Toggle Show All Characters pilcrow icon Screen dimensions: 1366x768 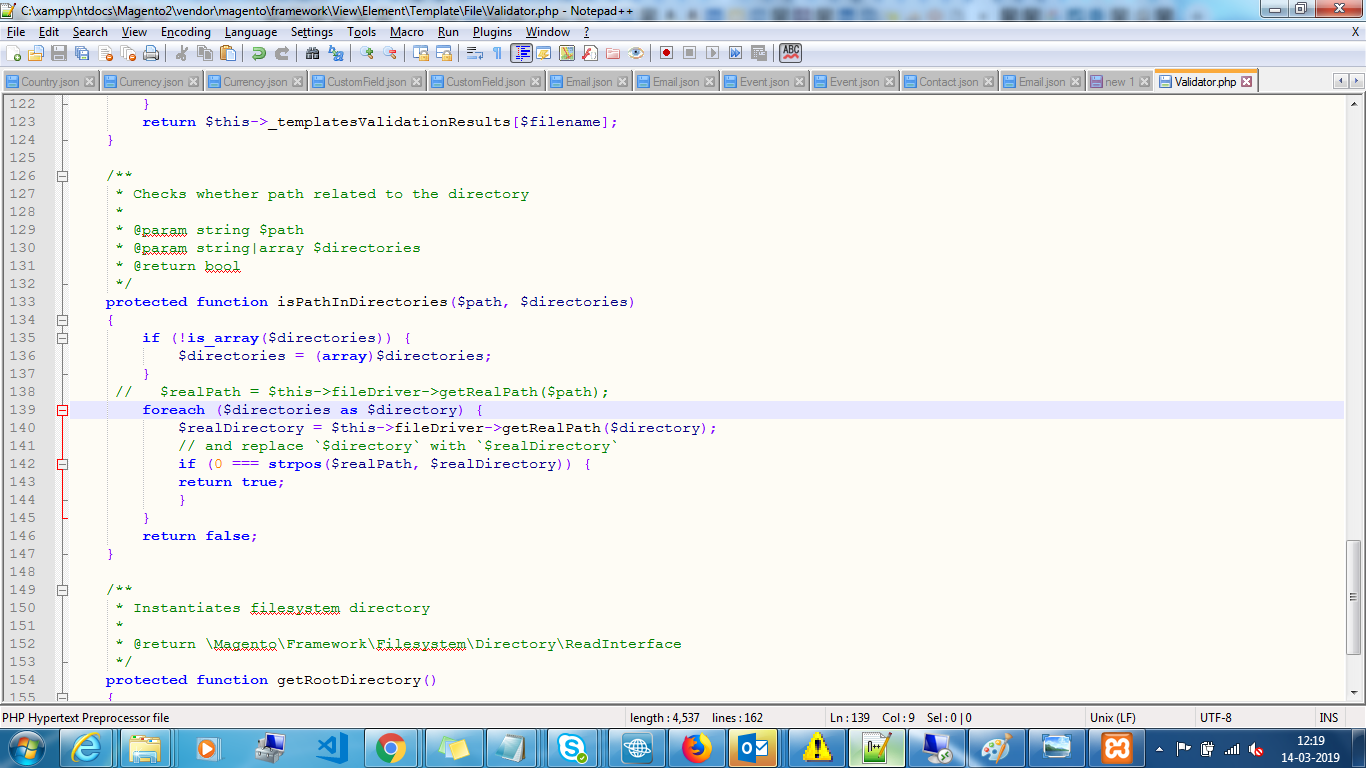497,53
